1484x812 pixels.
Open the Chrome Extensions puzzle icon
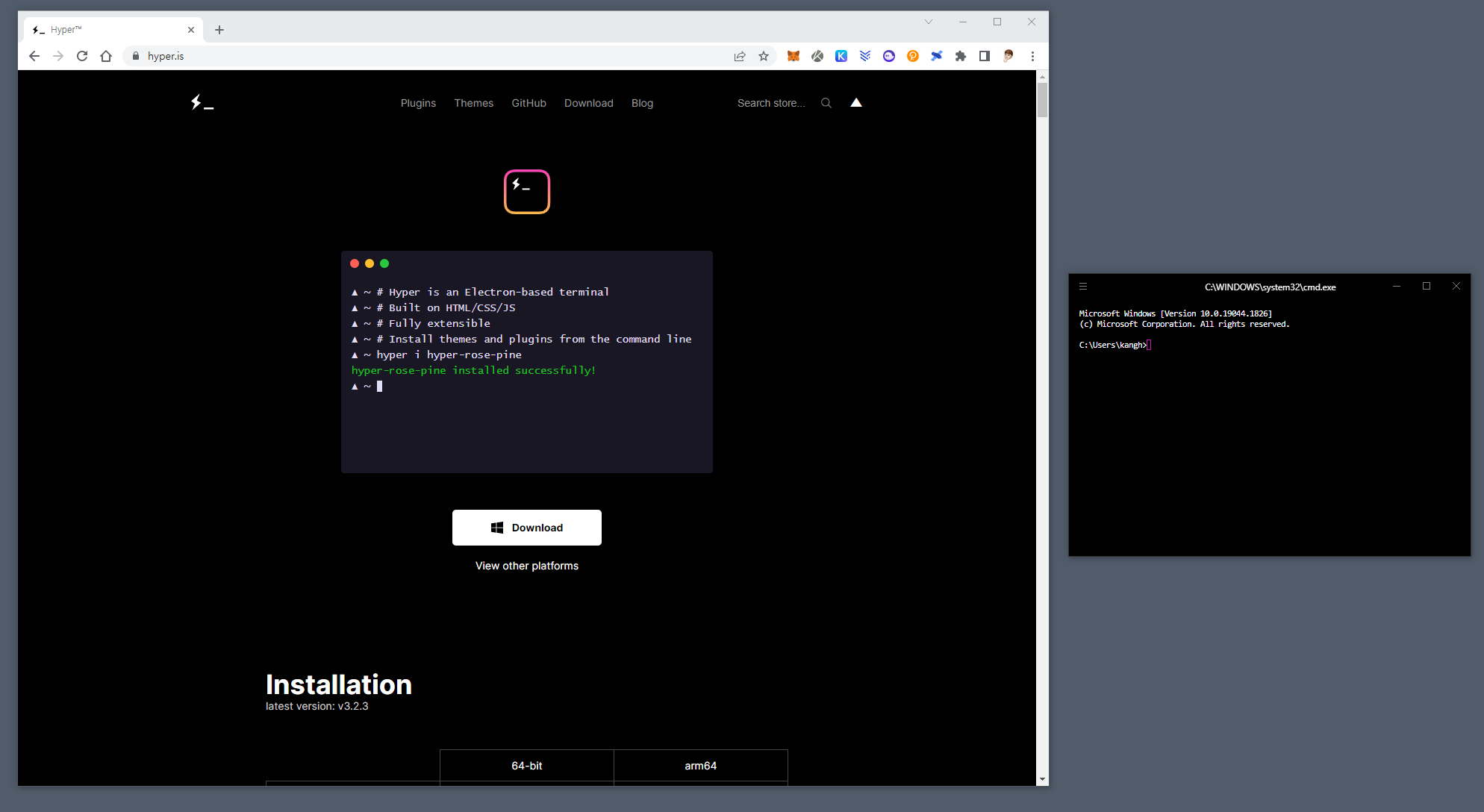pyautogui.click(x=961, y=56)
